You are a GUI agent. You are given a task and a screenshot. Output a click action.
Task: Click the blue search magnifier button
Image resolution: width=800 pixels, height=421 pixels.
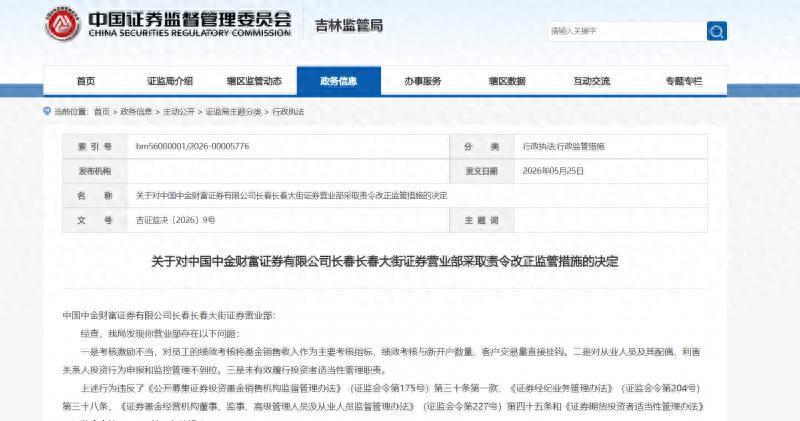click(717, 31)
